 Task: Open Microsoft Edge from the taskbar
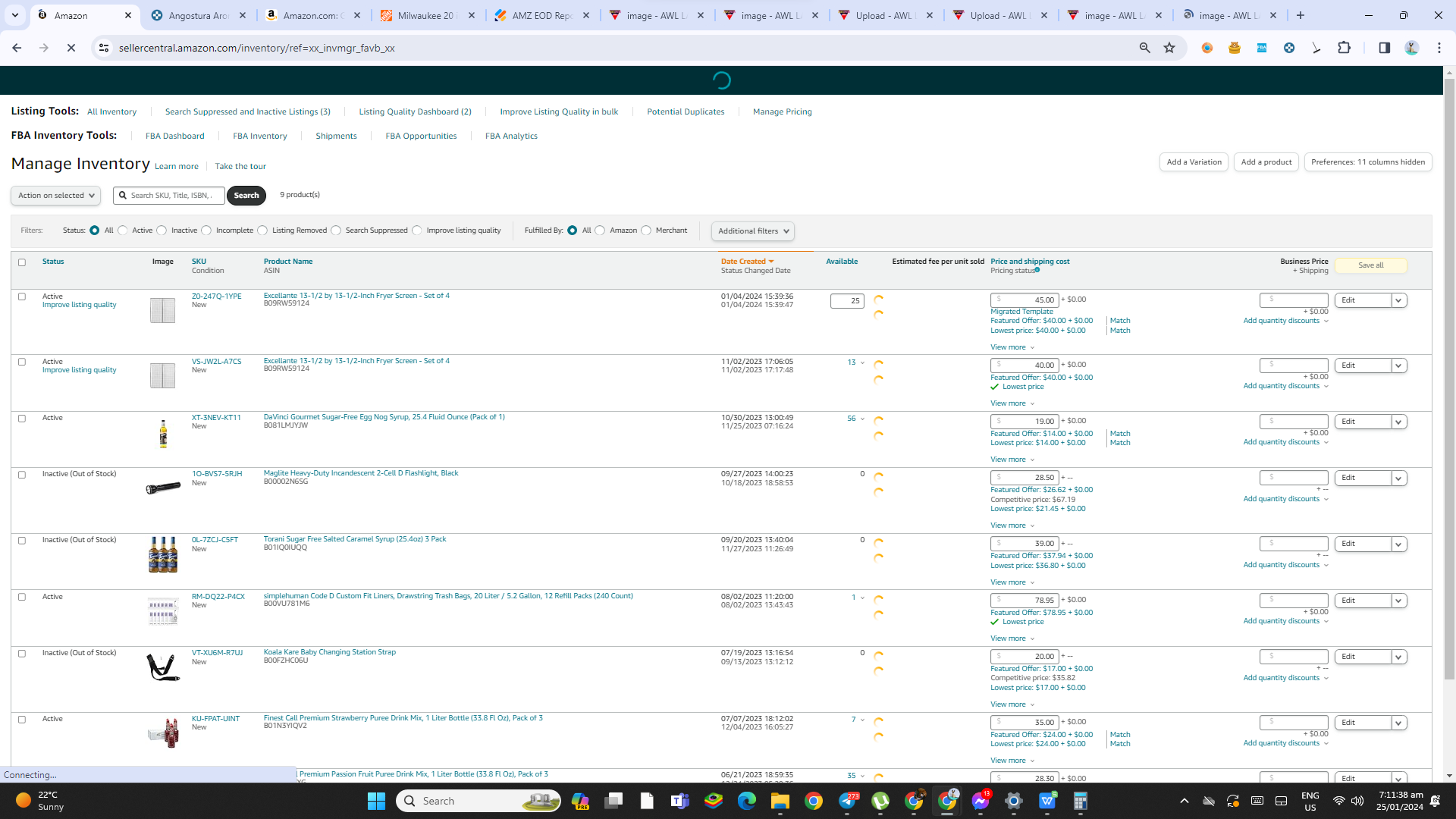click(x=747, y=801)
